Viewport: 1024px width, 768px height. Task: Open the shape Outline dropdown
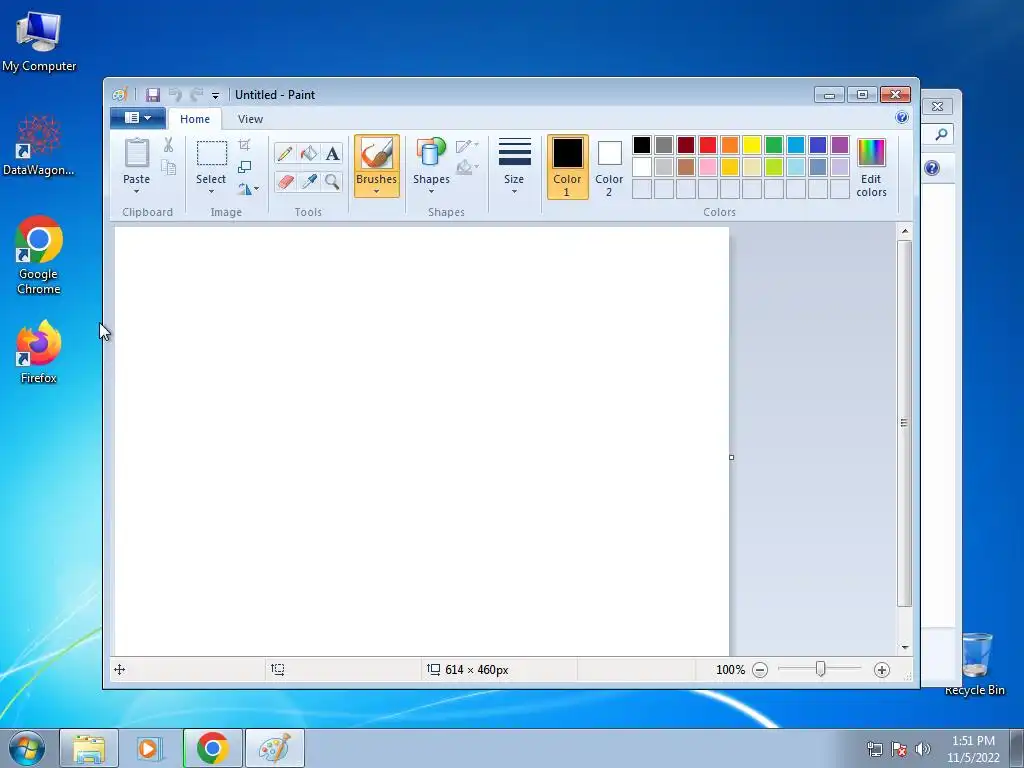[467, 146]
